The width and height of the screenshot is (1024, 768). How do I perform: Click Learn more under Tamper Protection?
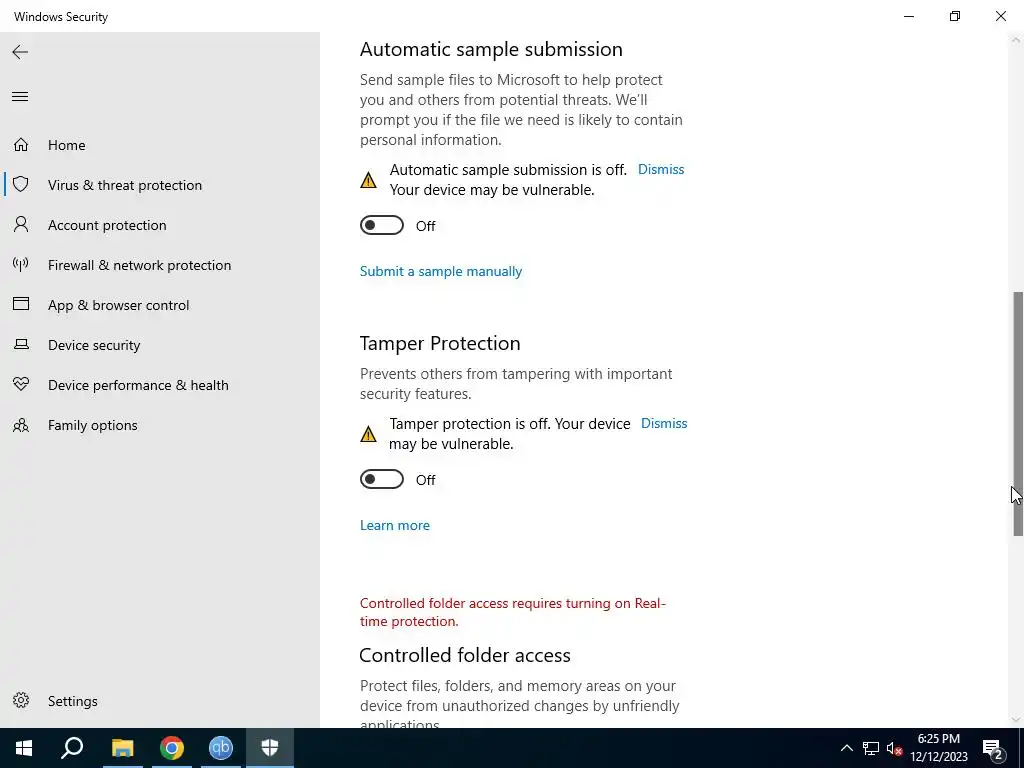click(x=394, y=525)
